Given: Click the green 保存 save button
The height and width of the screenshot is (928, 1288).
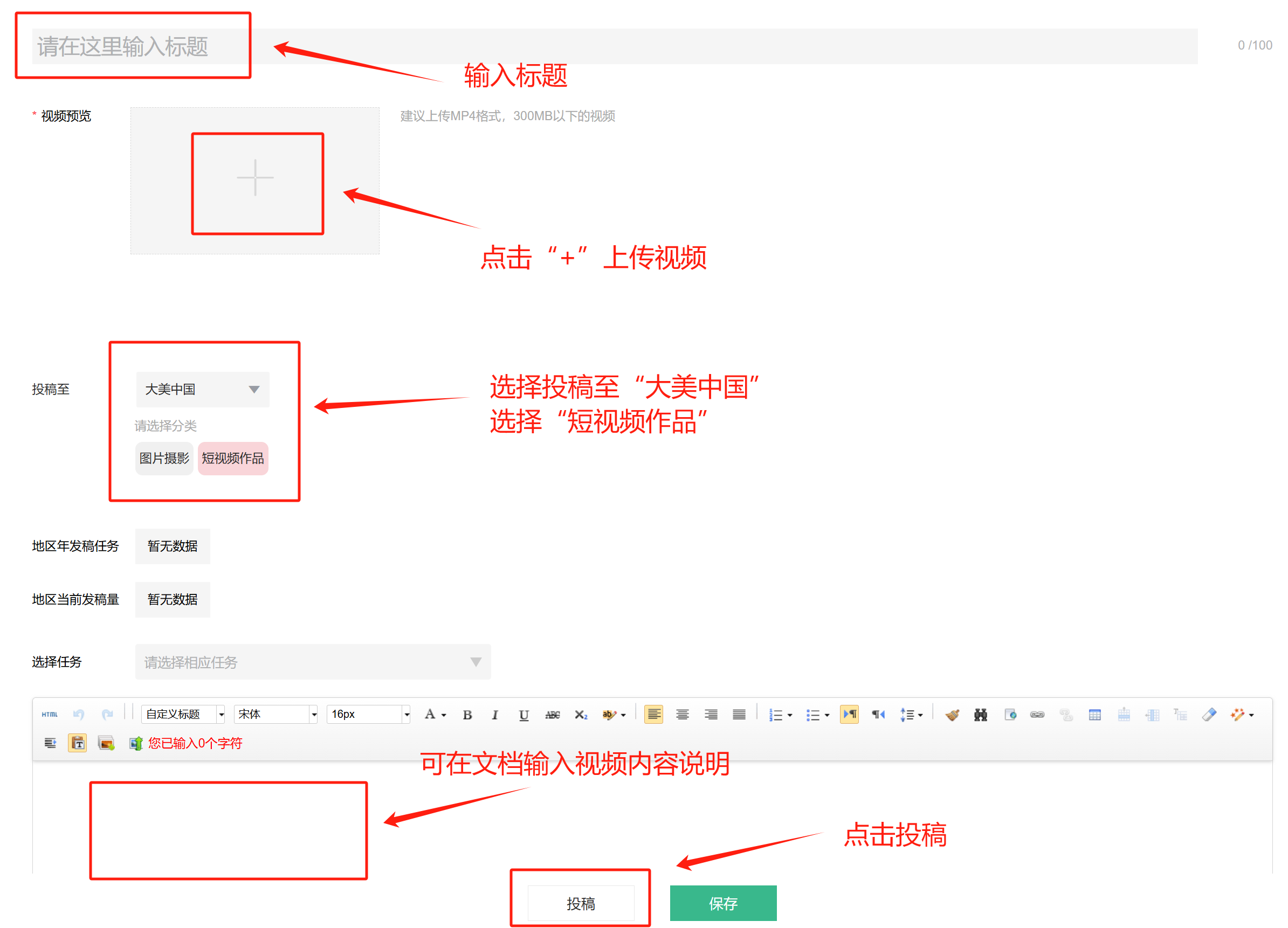Looking at the screenshot, I should click(x=722, y=903).
